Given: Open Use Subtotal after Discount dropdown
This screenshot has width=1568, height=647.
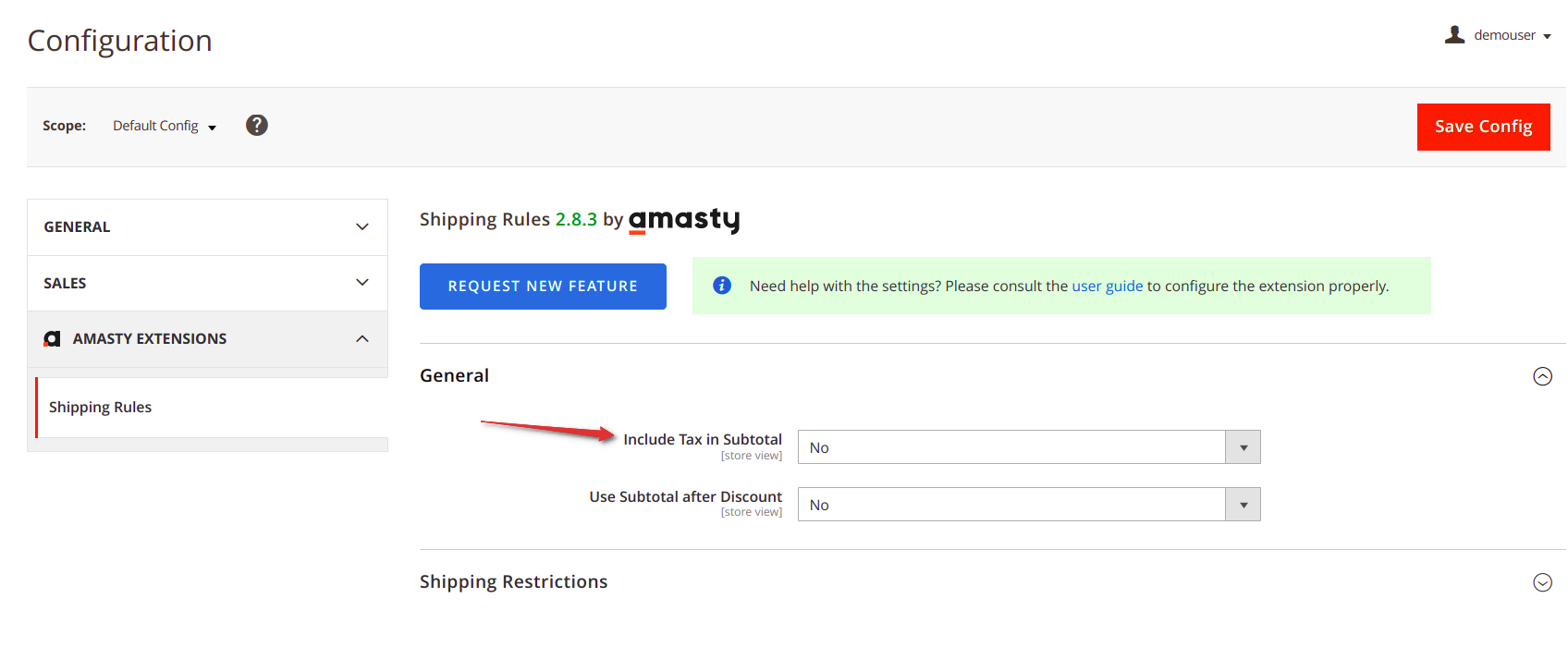Looking at the screenshot, I should tap(1029, 505).
